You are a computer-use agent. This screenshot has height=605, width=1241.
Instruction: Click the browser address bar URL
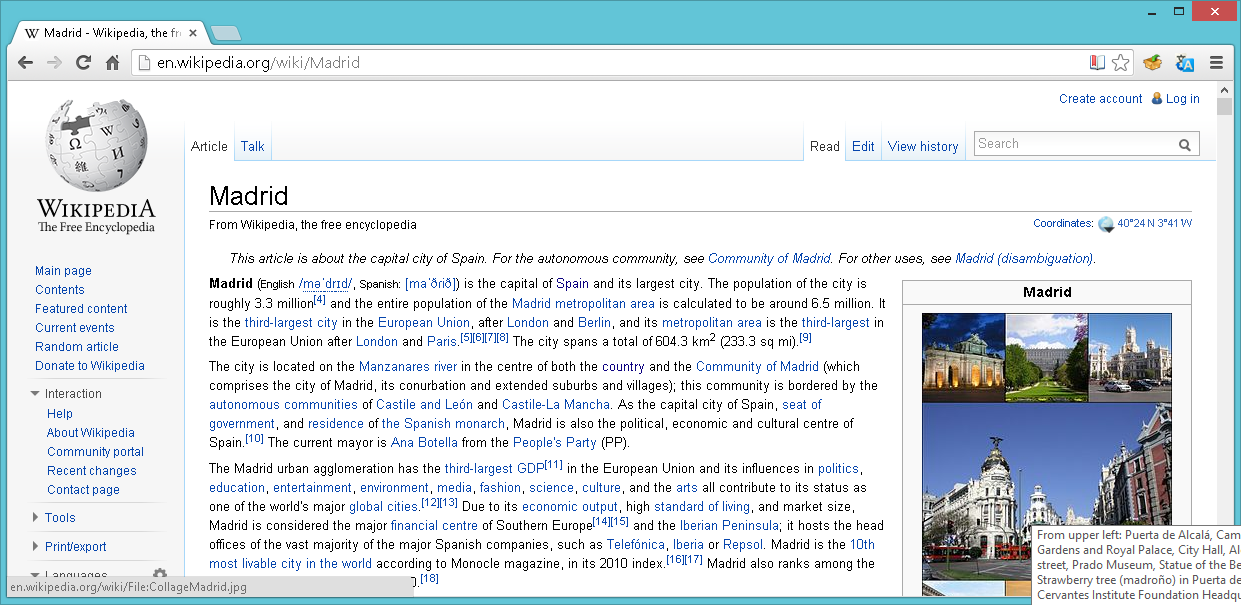tap(258, 63)
